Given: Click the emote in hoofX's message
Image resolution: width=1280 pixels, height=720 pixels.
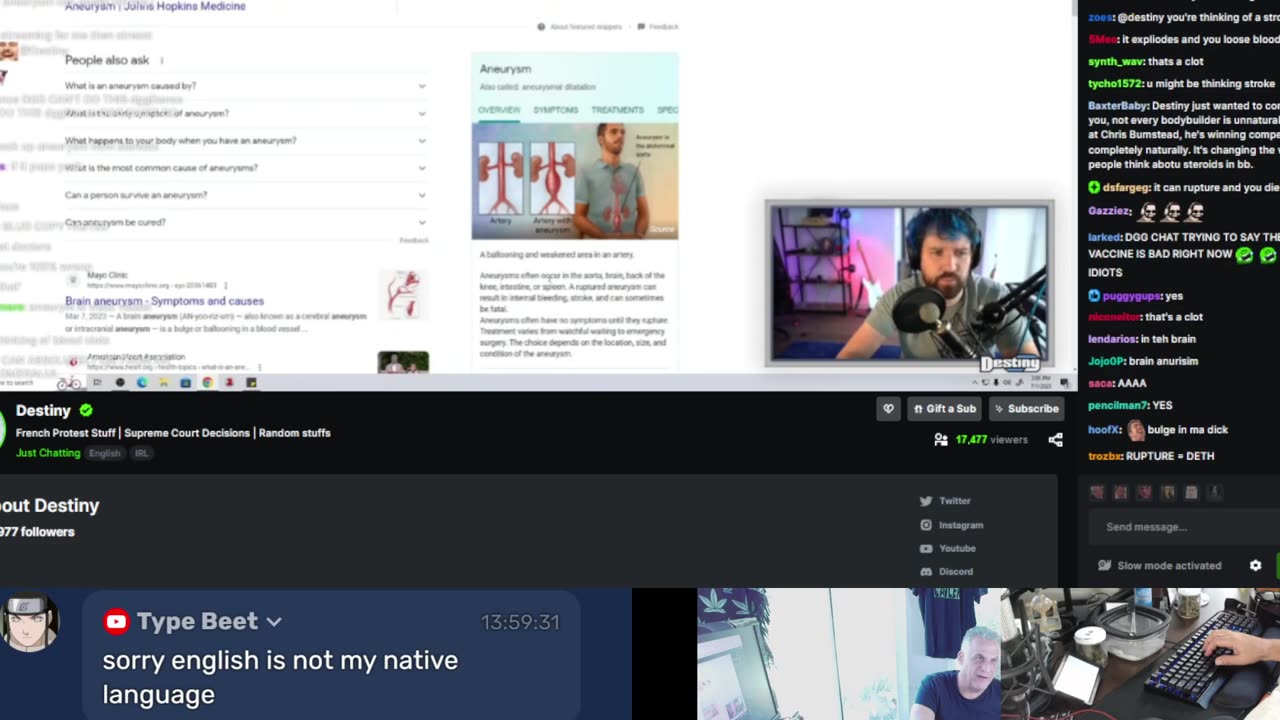Looking at the screenshot, I should coord(1135,430).
